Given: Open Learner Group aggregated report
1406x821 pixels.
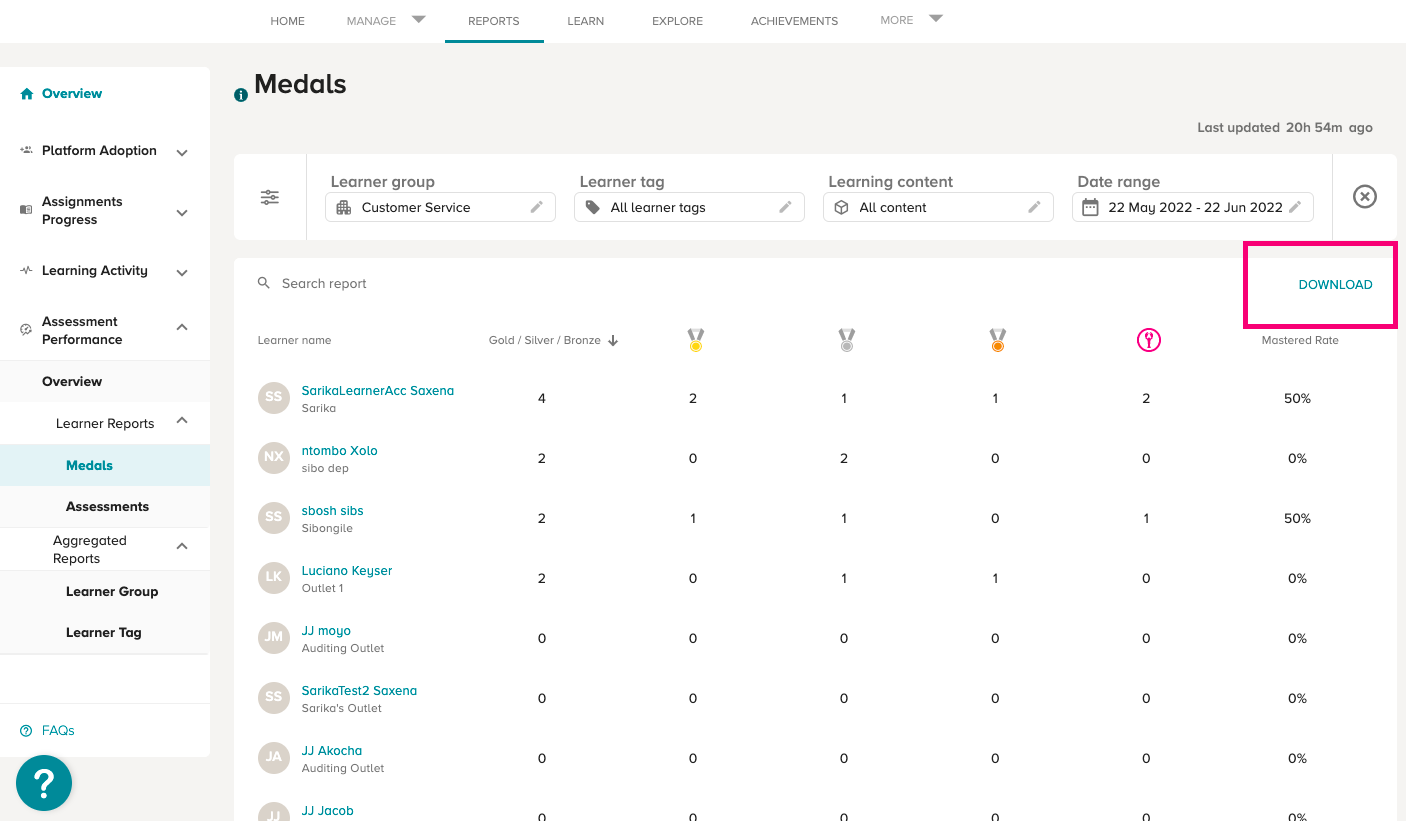Looking at the screenshot, I should pos(112,591).
